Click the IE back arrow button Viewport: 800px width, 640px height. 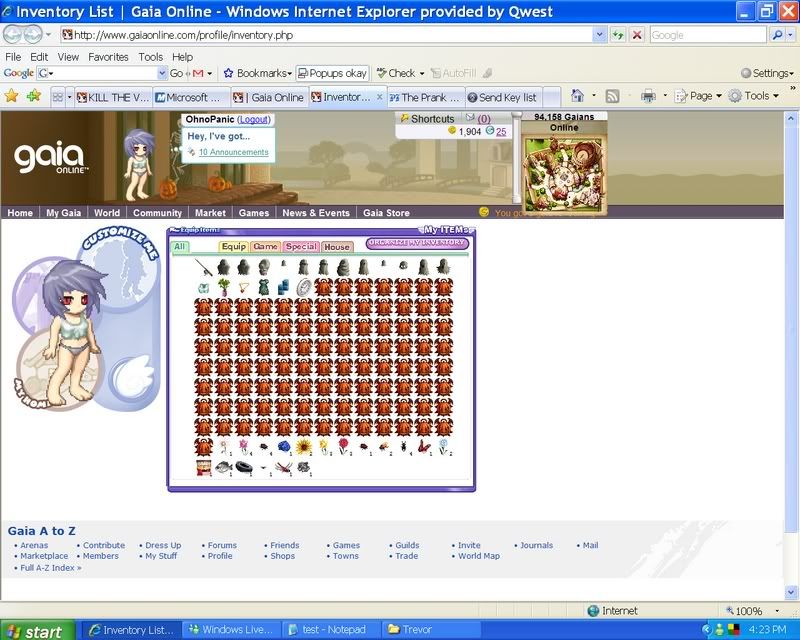coord(13,35)
